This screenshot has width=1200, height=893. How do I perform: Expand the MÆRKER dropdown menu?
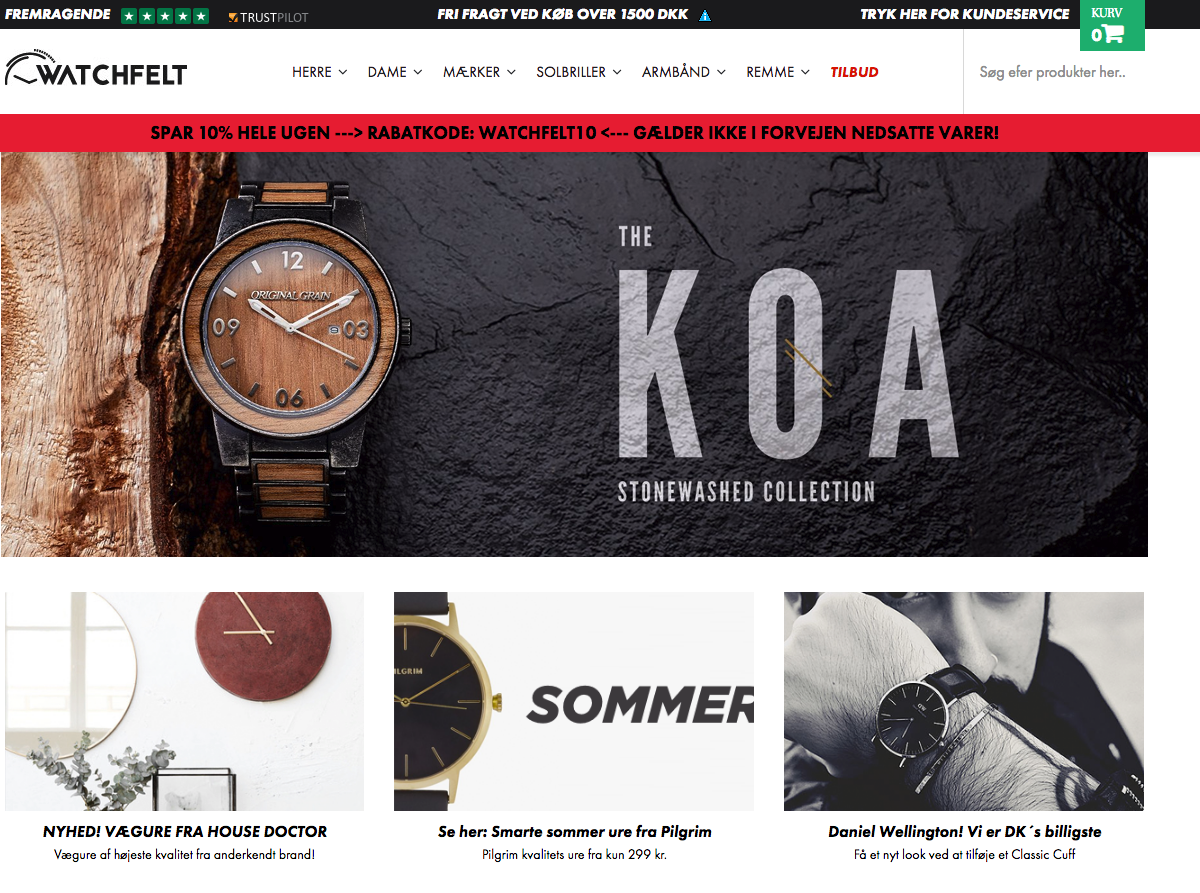479,72
